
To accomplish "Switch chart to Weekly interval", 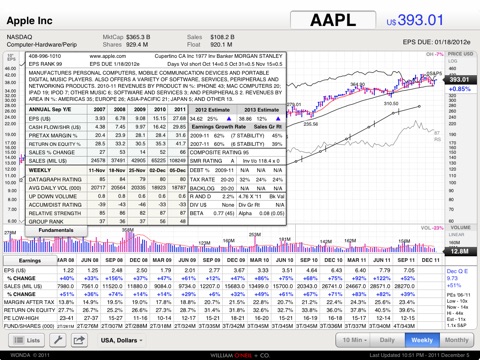I will coord(422,340).
